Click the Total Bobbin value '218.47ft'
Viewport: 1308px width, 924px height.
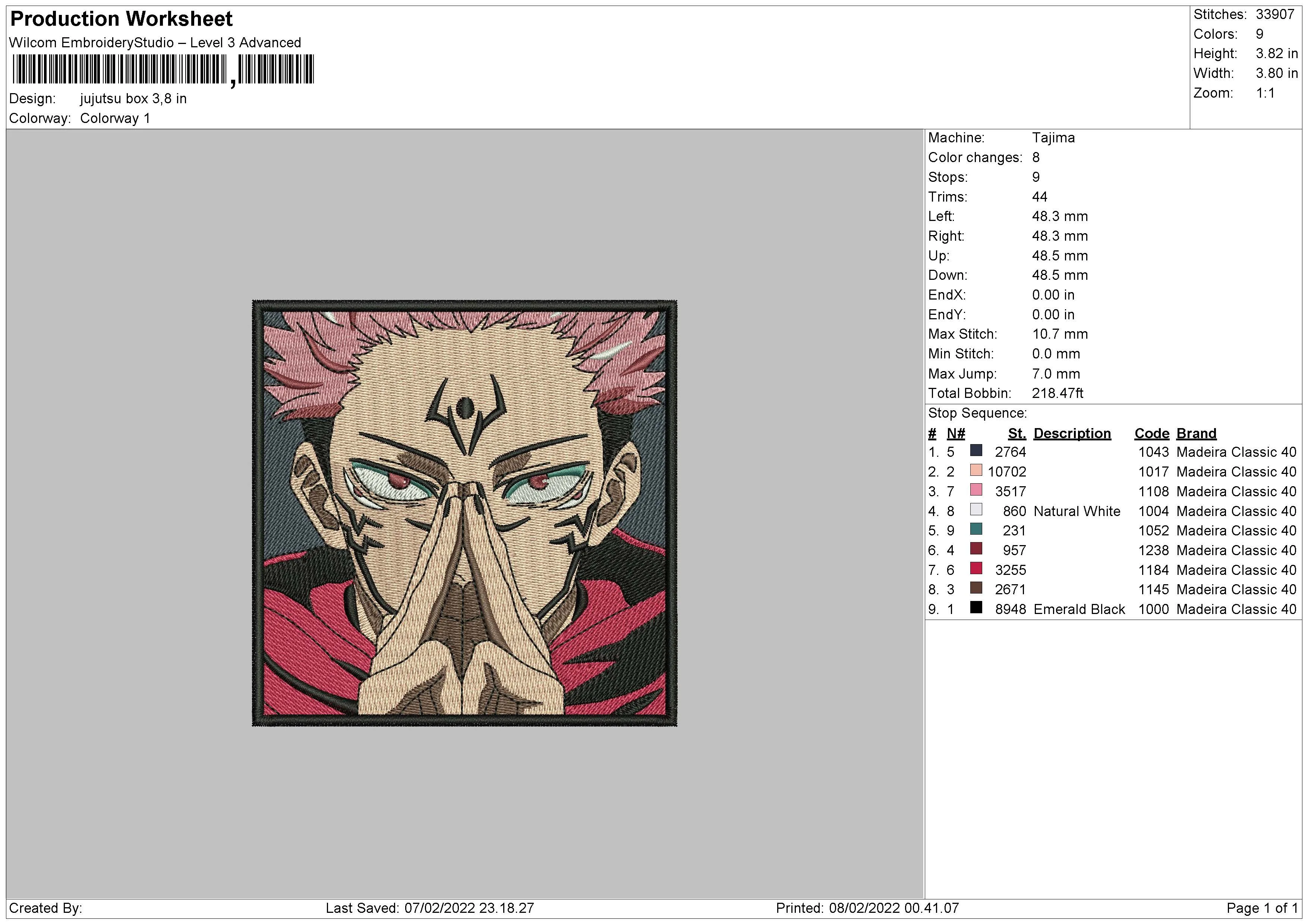point(1058,393)
